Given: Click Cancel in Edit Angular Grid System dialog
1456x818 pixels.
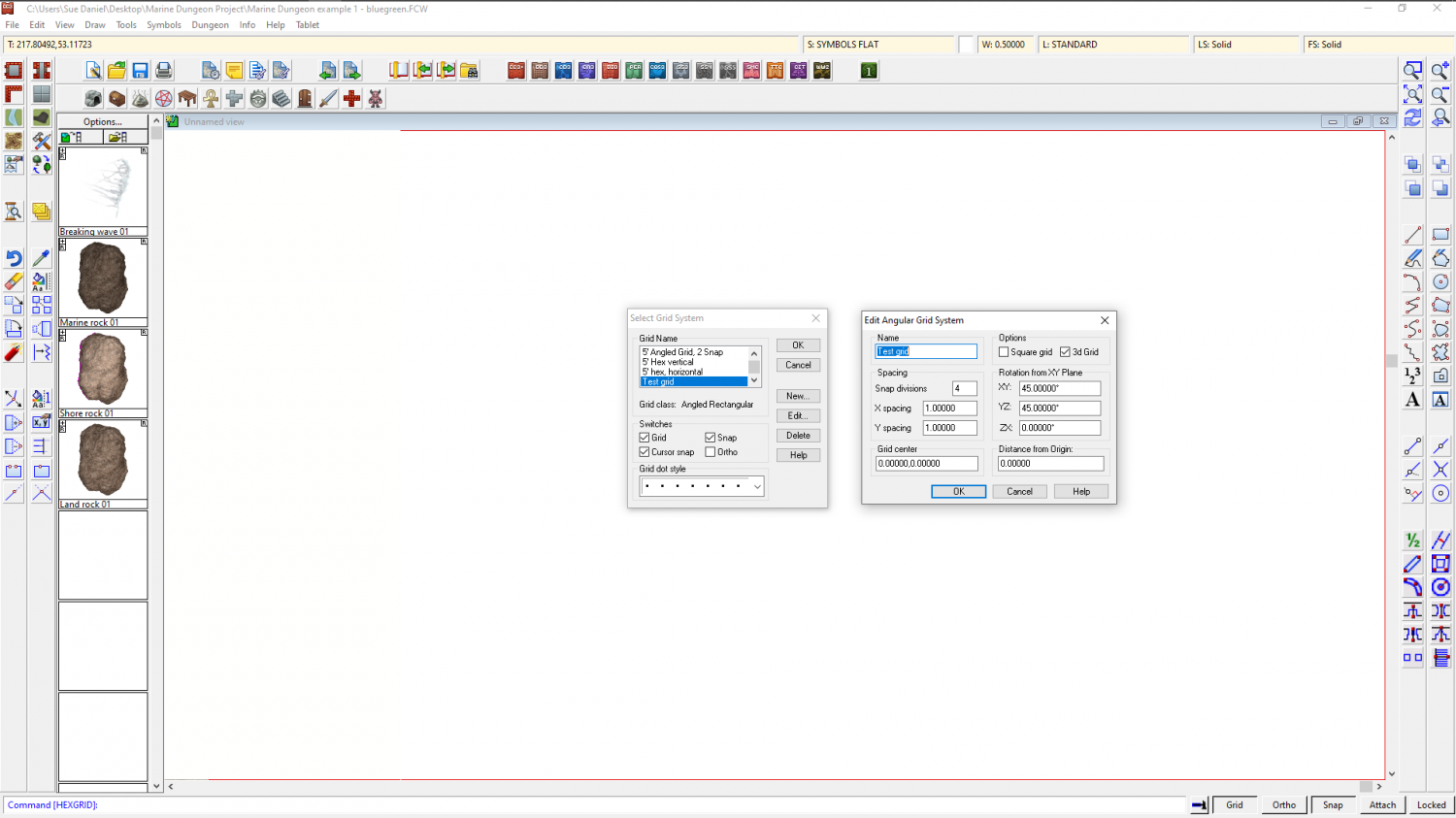Looking at the screenshot, I should 1019,492.
